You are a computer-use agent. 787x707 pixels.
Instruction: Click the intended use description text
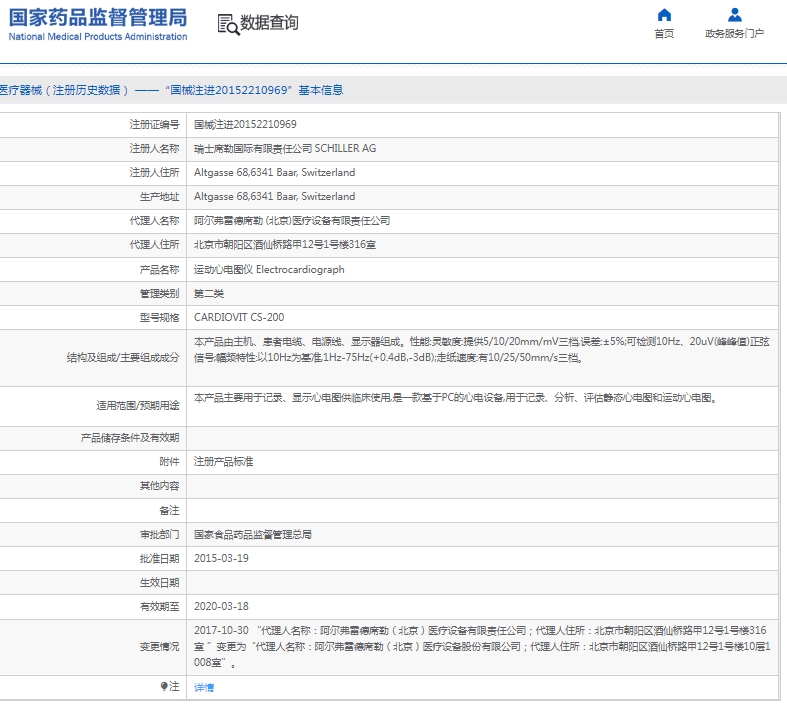(455, 398)
